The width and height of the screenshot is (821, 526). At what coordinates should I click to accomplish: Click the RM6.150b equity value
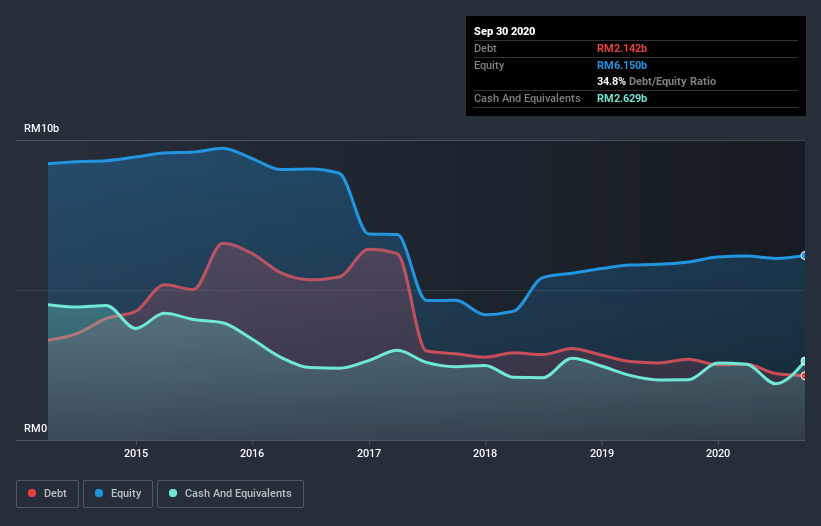[622, 65]
